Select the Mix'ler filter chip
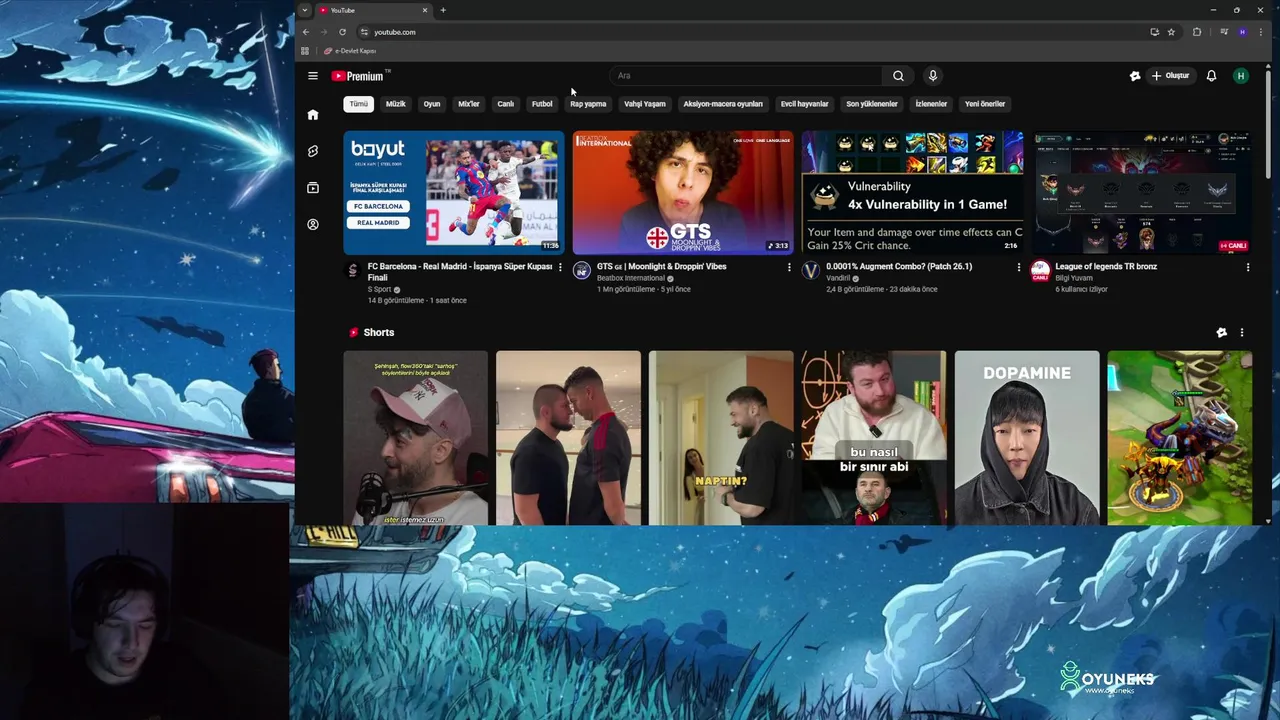Screen dimensions: 1280x720 469,104
